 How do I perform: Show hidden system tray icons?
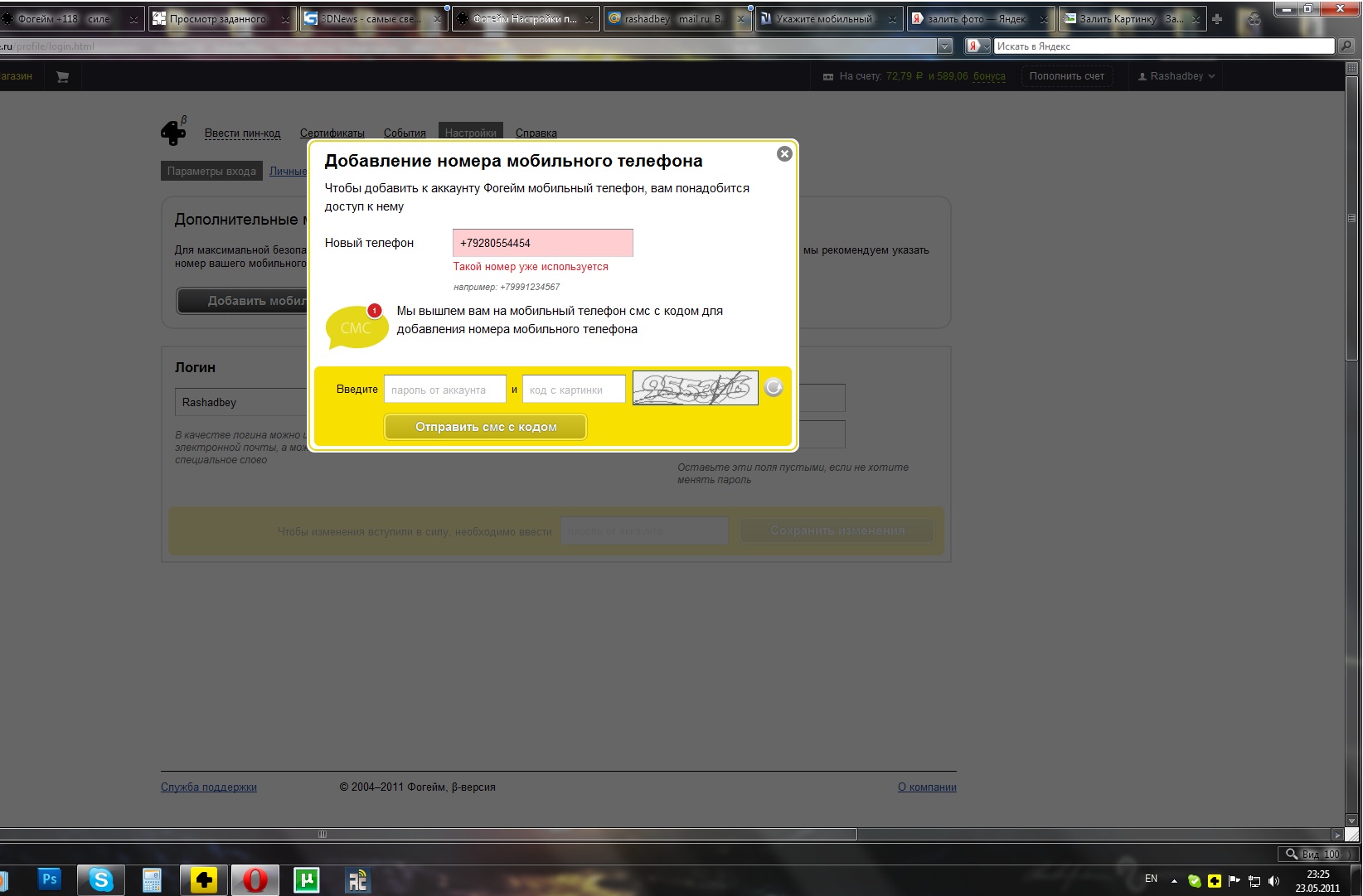point(1174,880)
